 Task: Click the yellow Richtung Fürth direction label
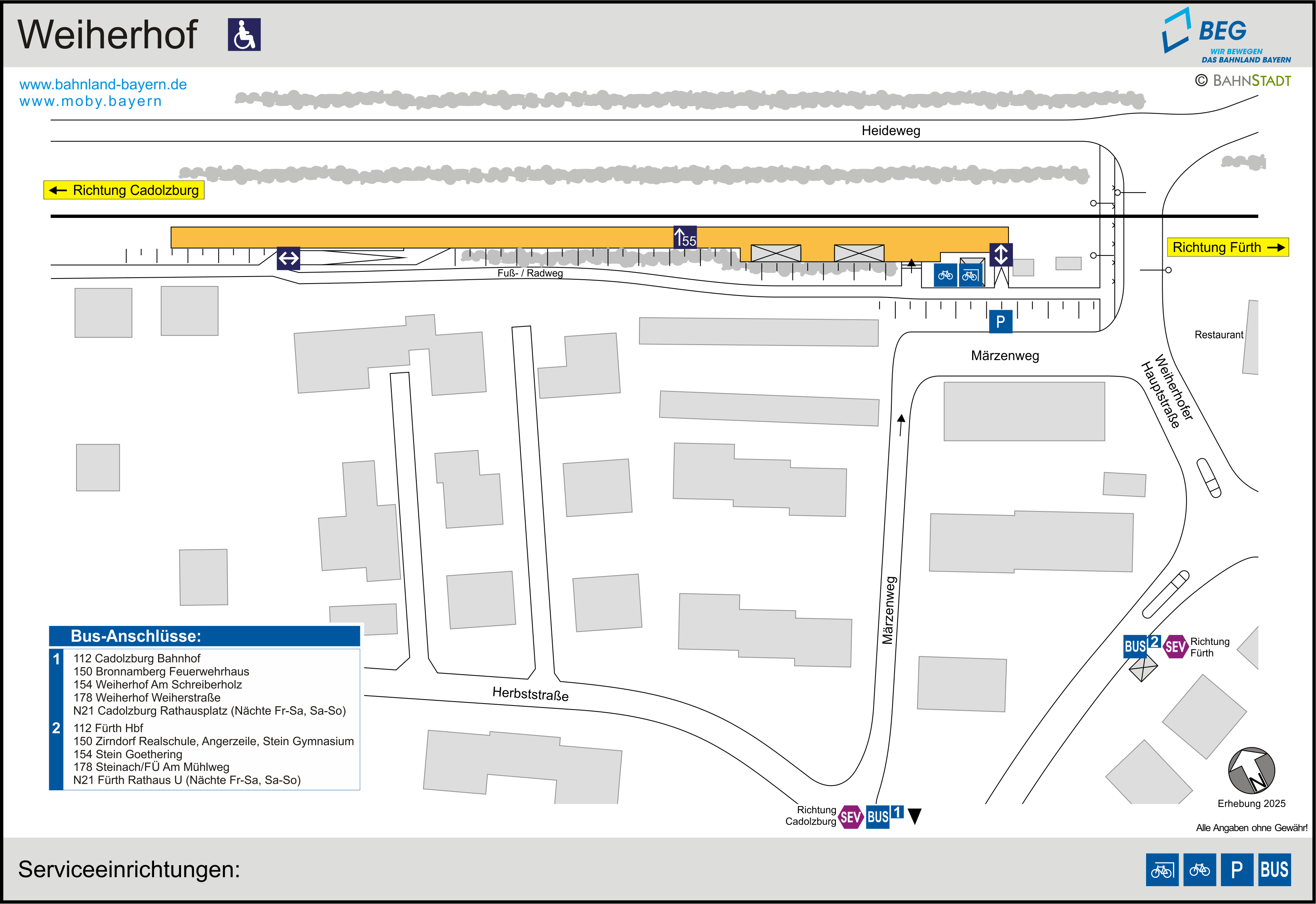click(1227, 248)
